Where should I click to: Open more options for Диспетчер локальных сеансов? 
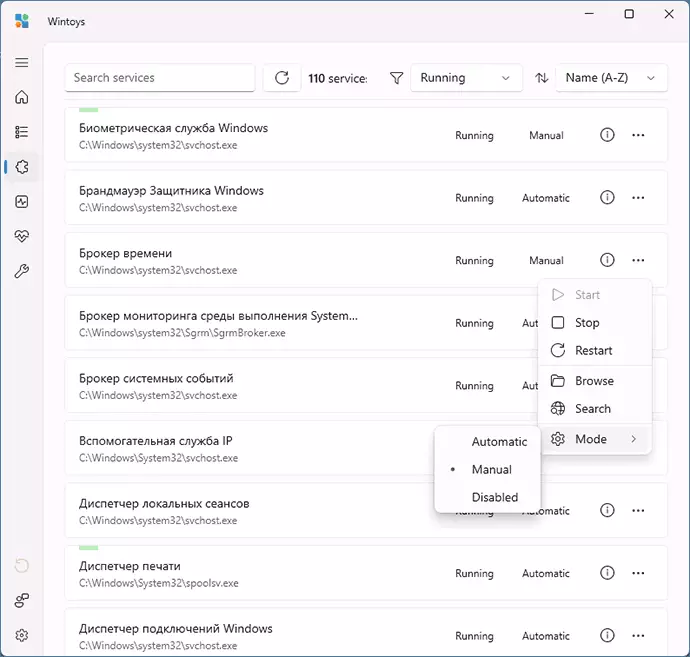tap(638, 510)
